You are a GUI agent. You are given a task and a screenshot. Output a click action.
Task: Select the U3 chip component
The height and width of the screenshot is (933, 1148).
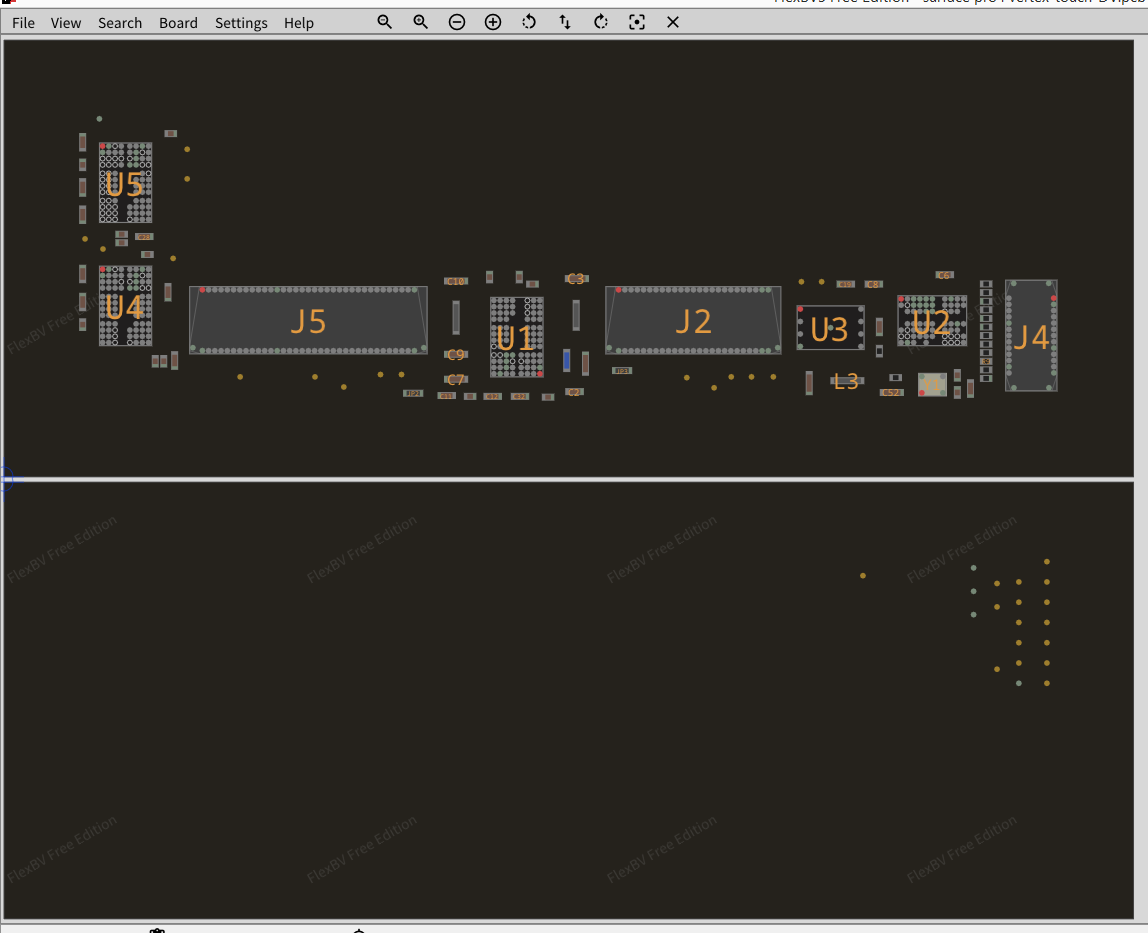tap(830, 328)
